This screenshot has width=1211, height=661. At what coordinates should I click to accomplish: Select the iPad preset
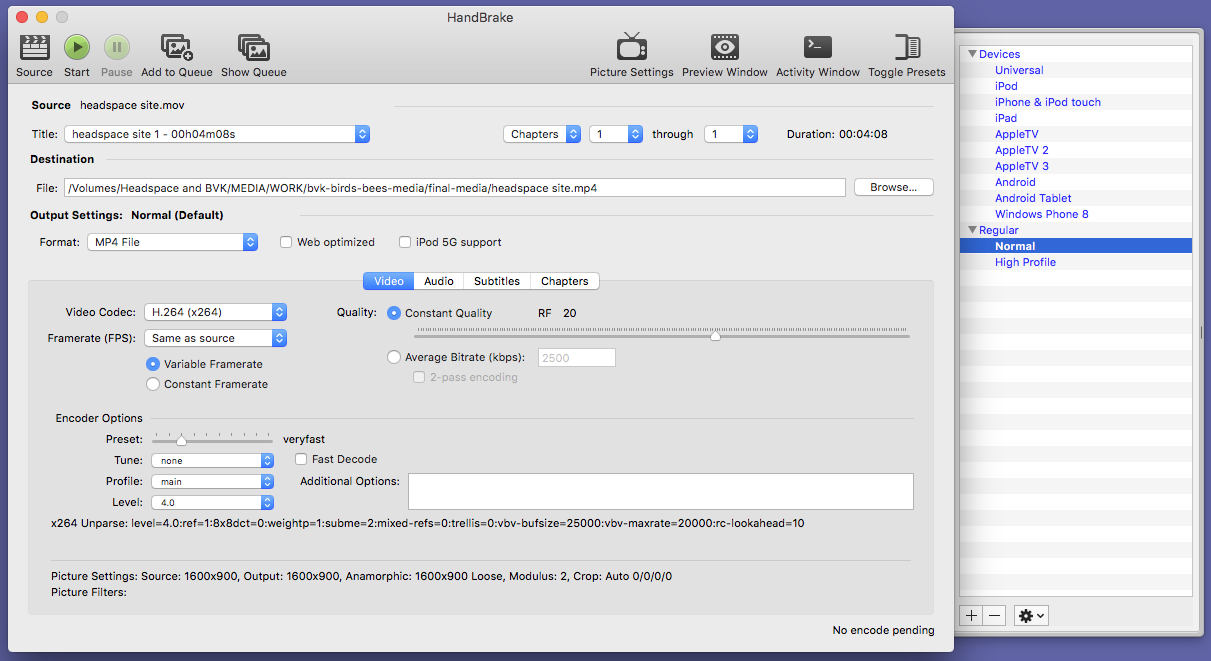(x=1006, y=118)
